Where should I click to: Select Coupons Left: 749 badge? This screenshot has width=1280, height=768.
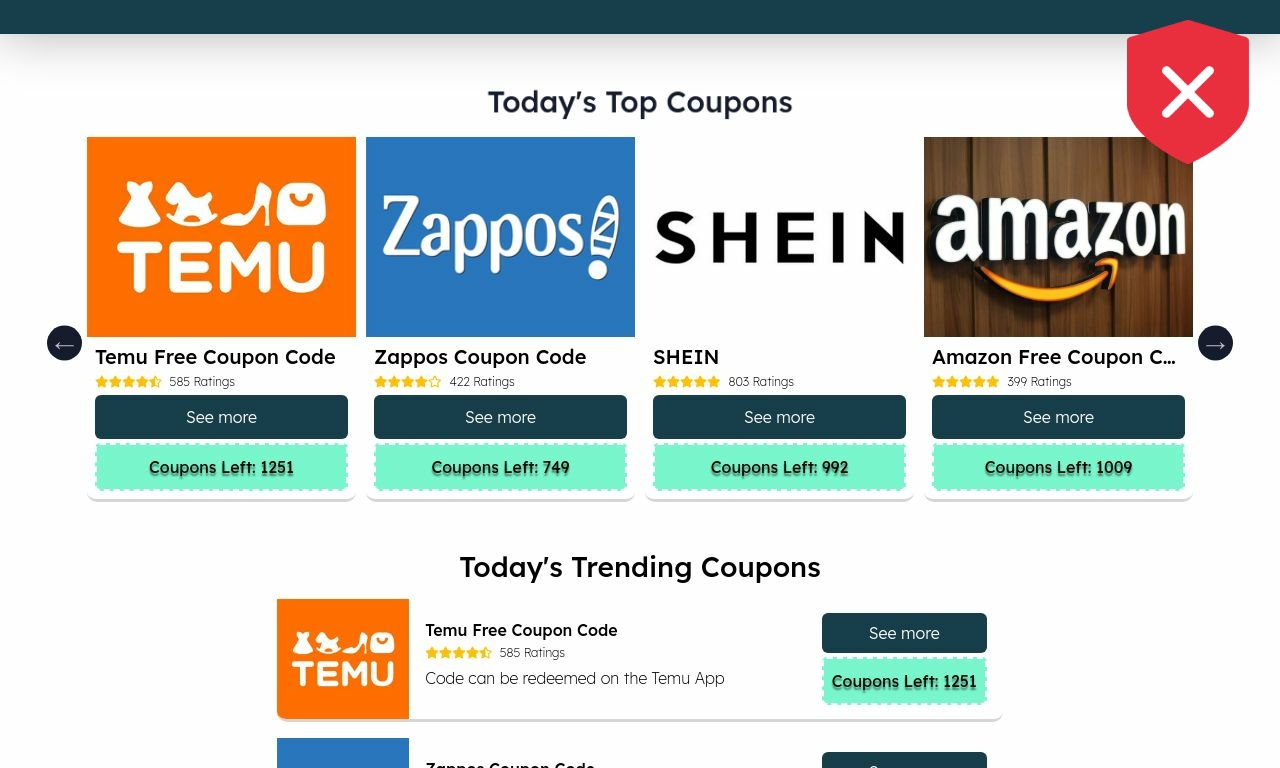coord(500,467)
